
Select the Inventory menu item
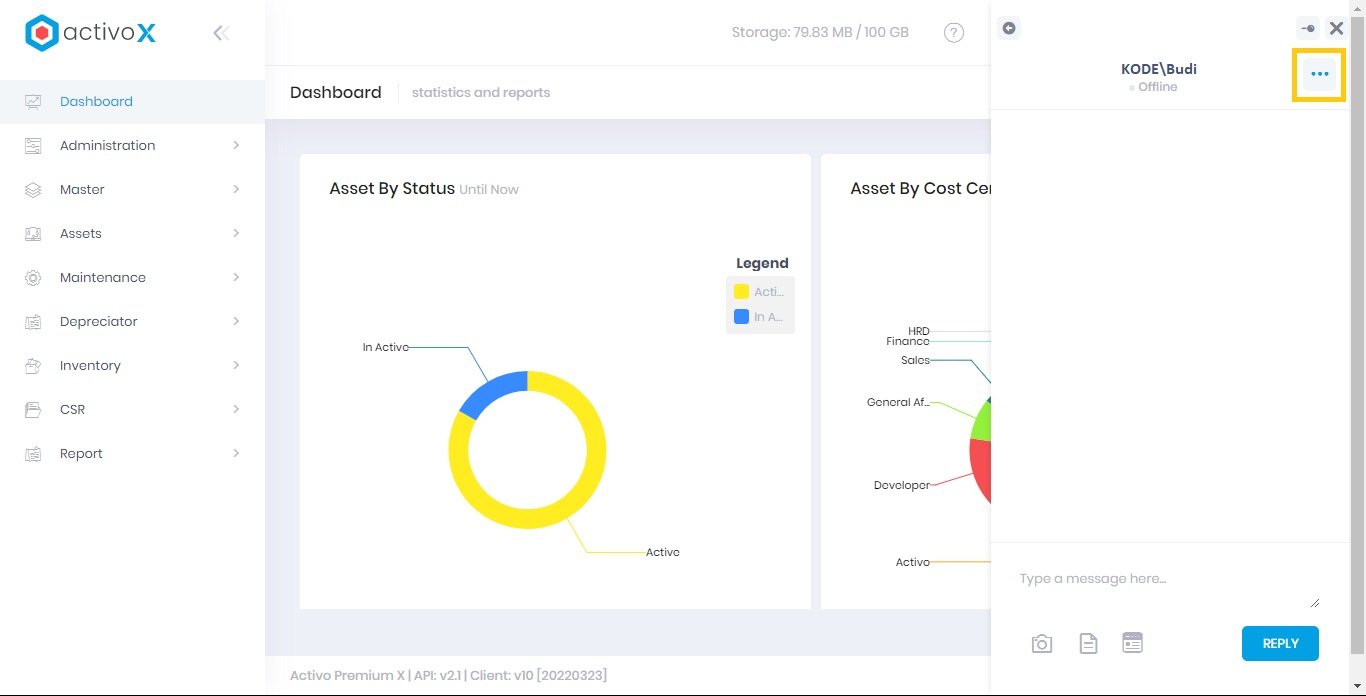pyautogui.click(x=88, y=365)
